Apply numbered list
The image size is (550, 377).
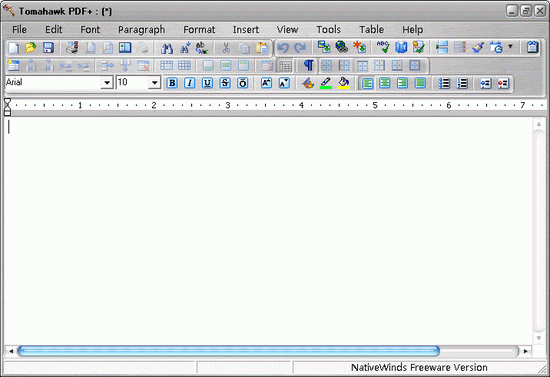coord(462,83)
